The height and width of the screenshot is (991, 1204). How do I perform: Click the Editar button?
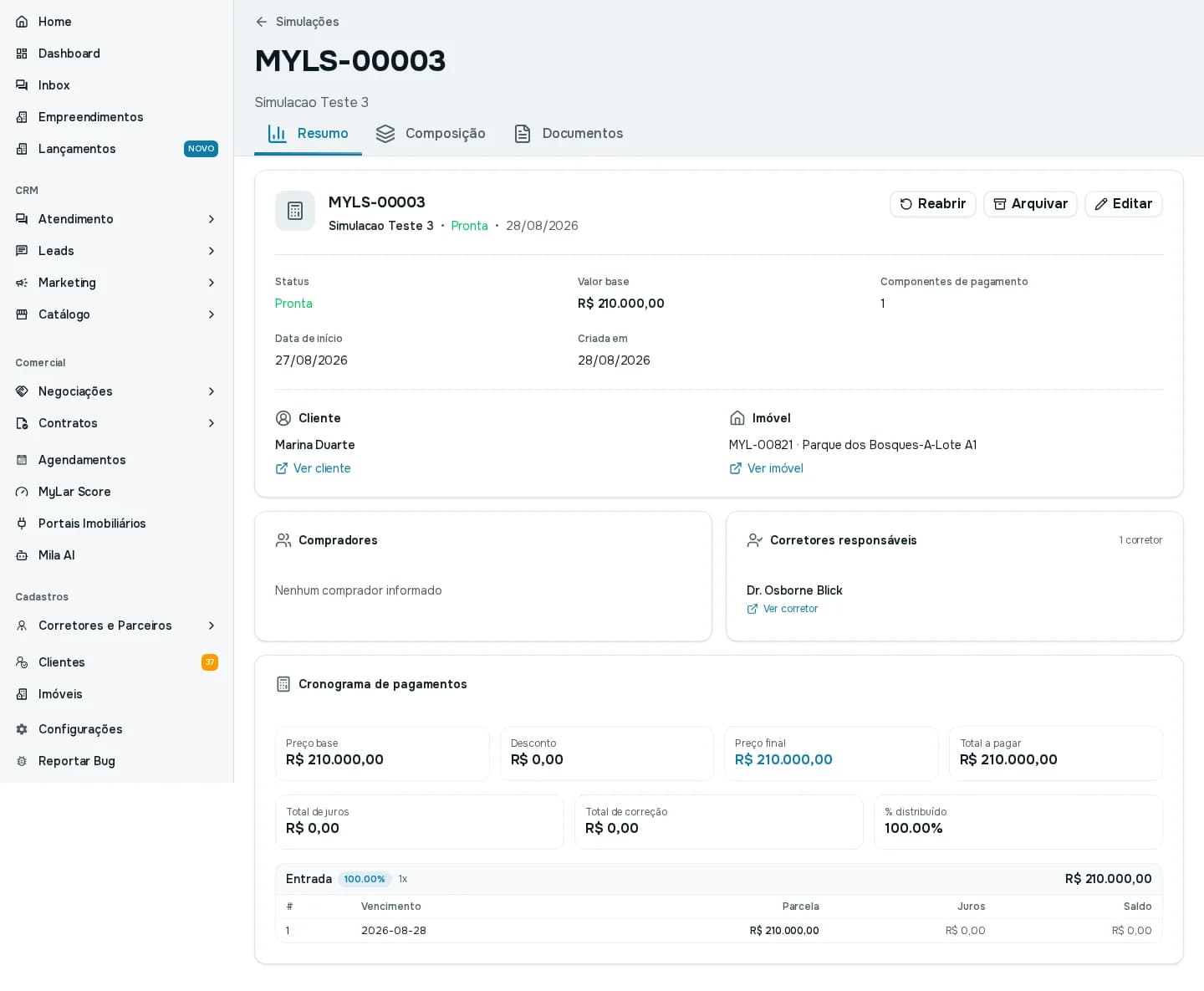pos(1124,204)
